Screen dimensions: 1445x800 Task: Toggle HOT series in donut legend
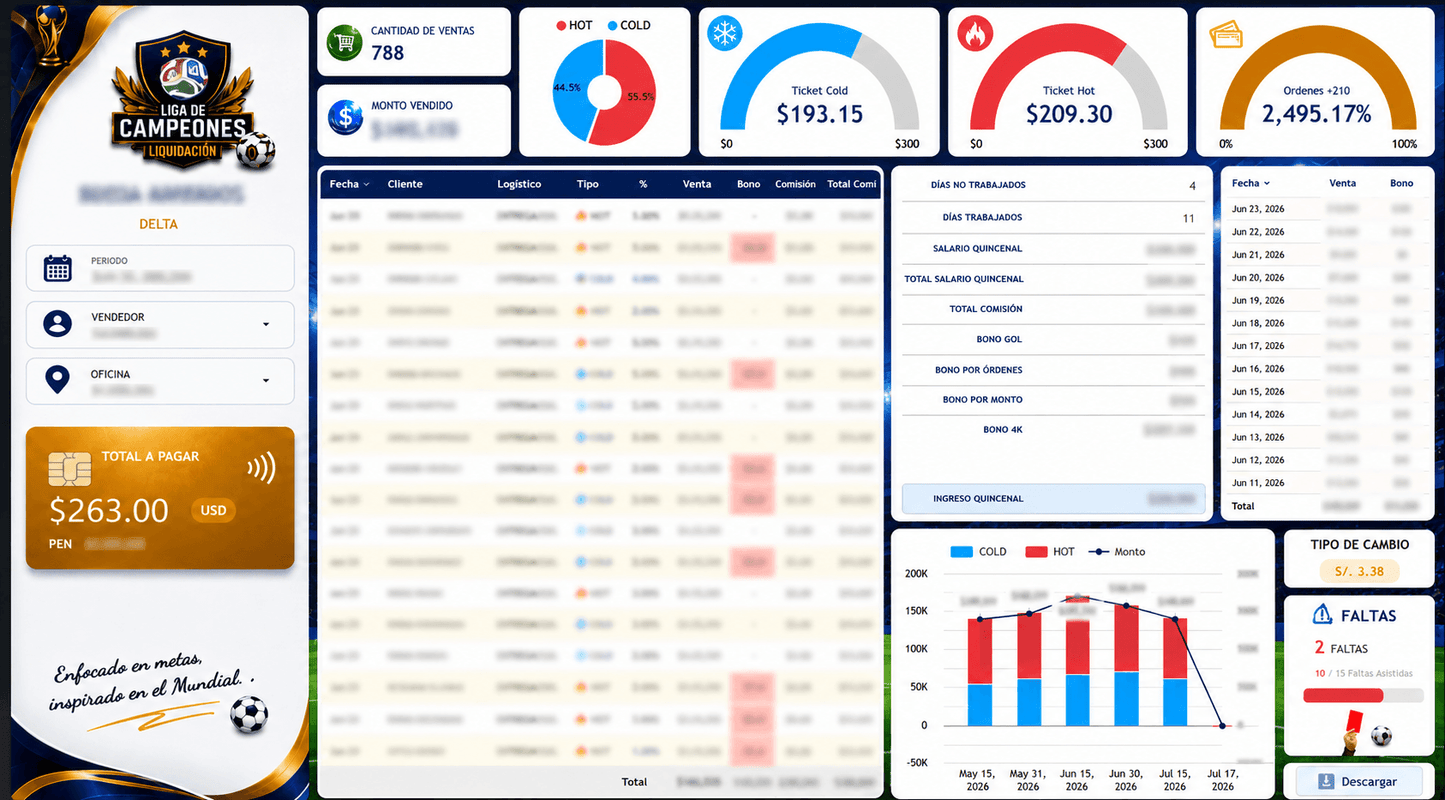[575, 25]
